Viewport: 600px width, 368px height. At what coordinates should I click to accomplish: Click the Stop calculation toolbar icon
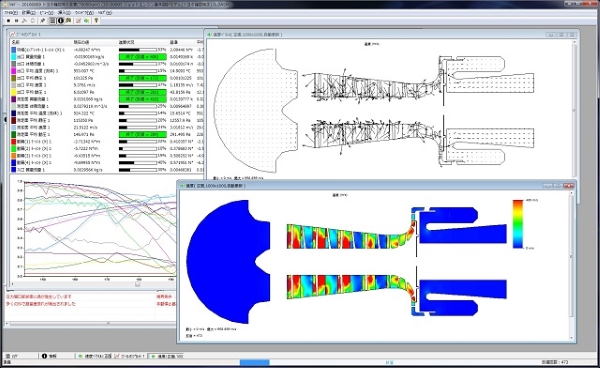pos(8,21)
